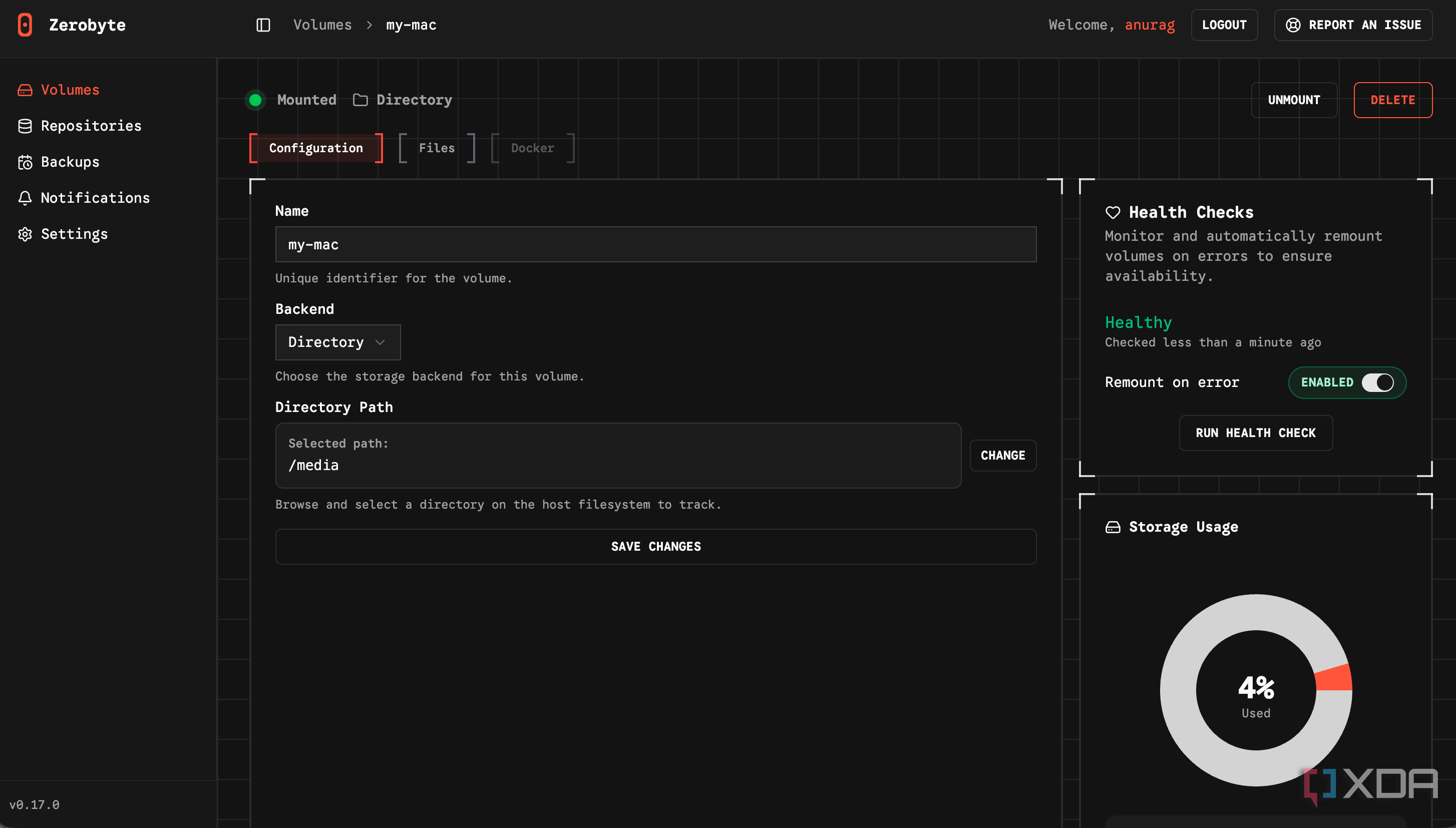Click the v0.17.0 version label
Screen dimensions: 1456x828
click(34, 804)
